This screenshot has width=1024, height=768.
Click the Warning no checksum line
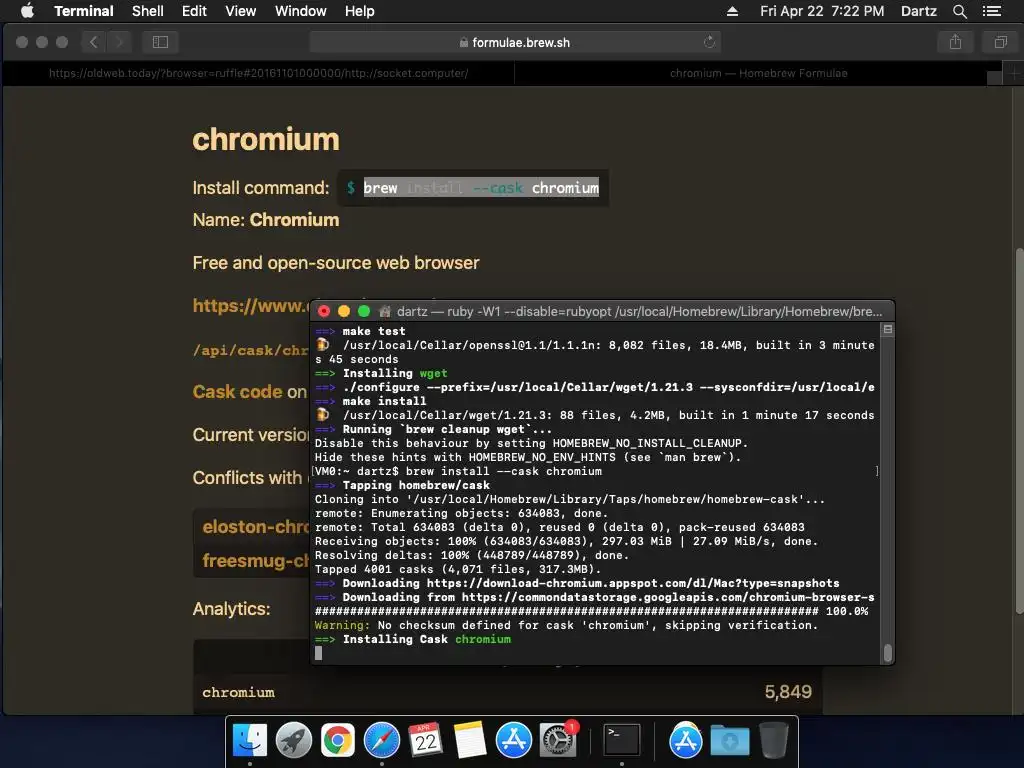566,625
